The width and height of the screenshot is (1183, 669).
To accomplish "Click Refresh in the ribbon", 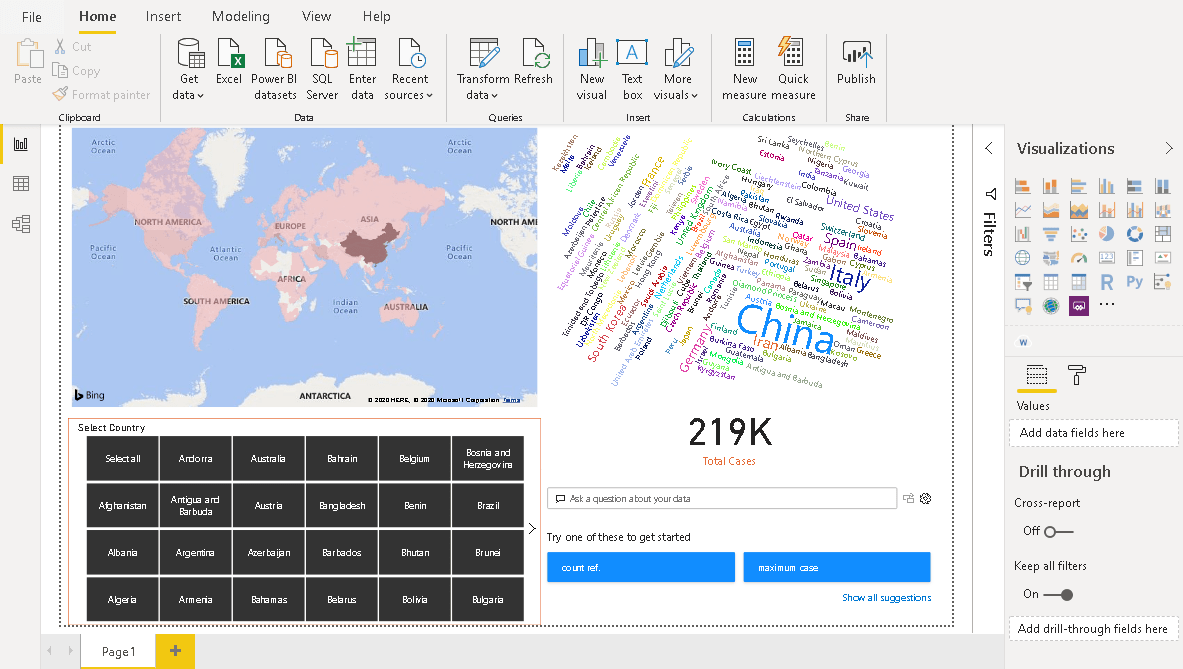I will tap(533, 61).
